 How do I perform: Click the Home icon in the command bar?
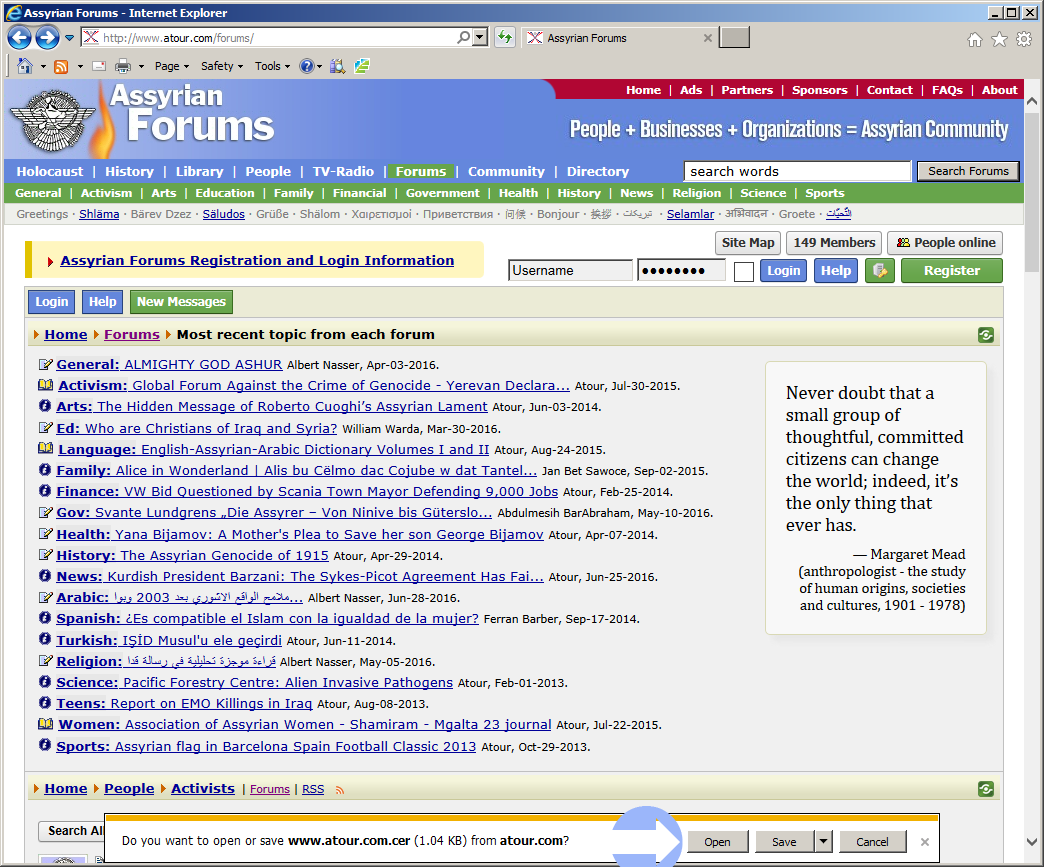click(25, 66)
